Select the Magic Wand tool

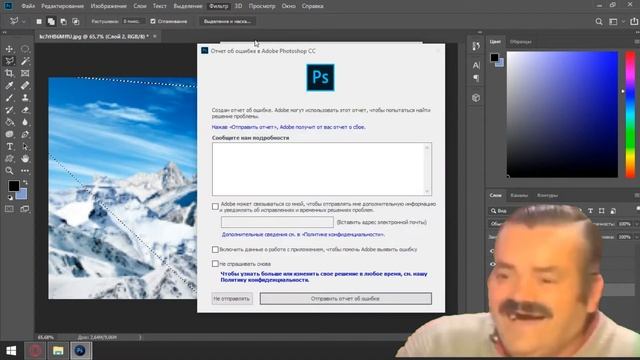(x=25, y=61)
